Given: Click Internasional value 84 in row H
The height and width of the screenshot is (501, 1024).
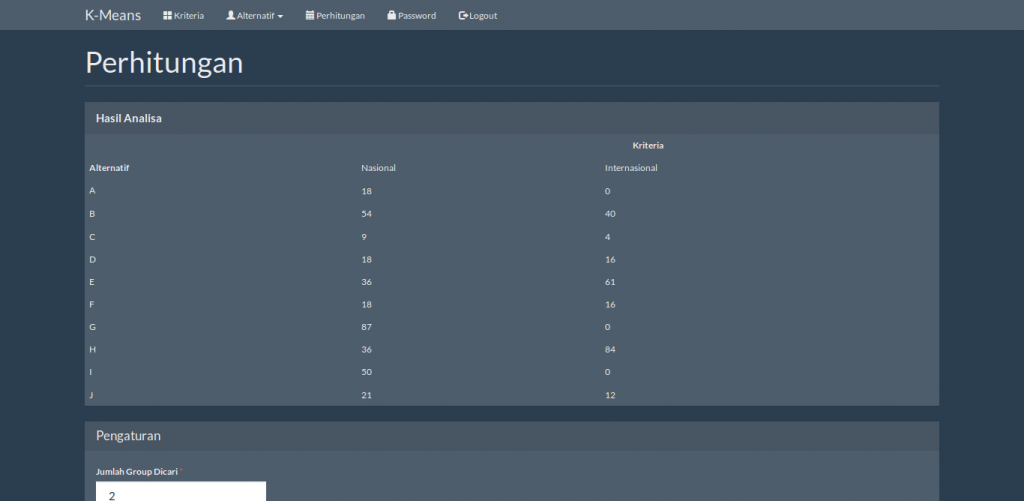Looking at the screenshot, I should pyautogui.click(x=610, y=349).
